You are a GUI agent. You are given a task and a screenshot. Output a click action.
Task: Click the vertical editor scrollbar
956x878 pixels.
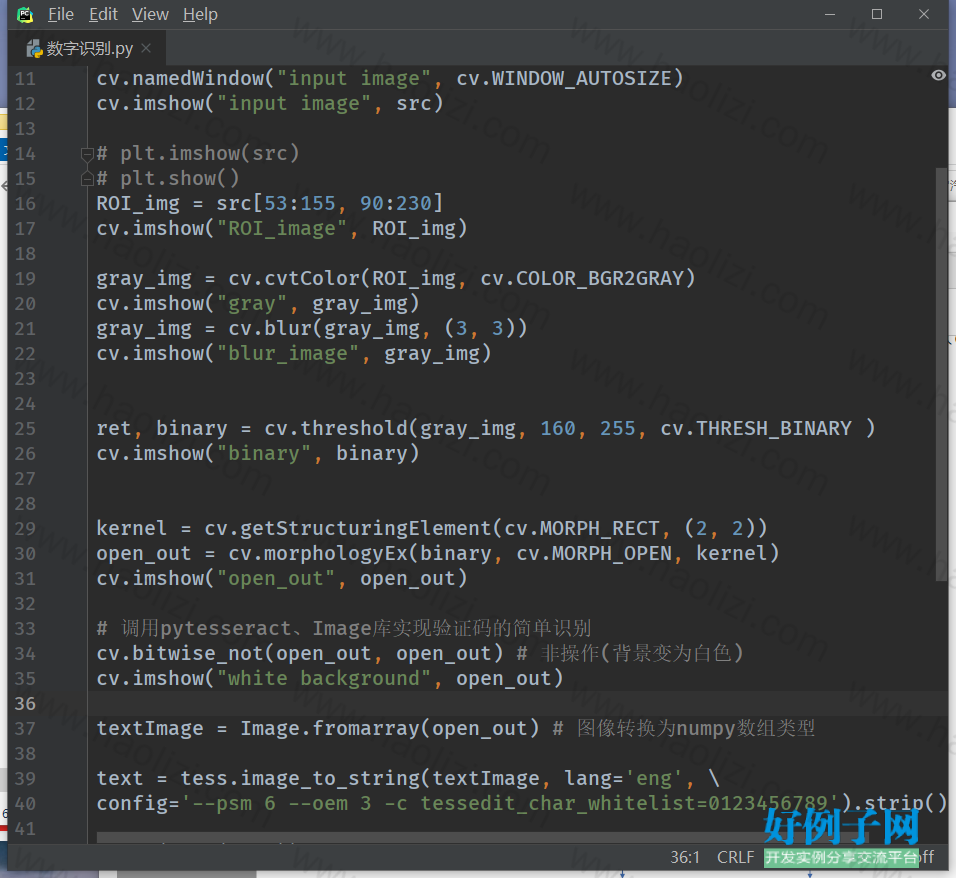click(x=941, y=374)
